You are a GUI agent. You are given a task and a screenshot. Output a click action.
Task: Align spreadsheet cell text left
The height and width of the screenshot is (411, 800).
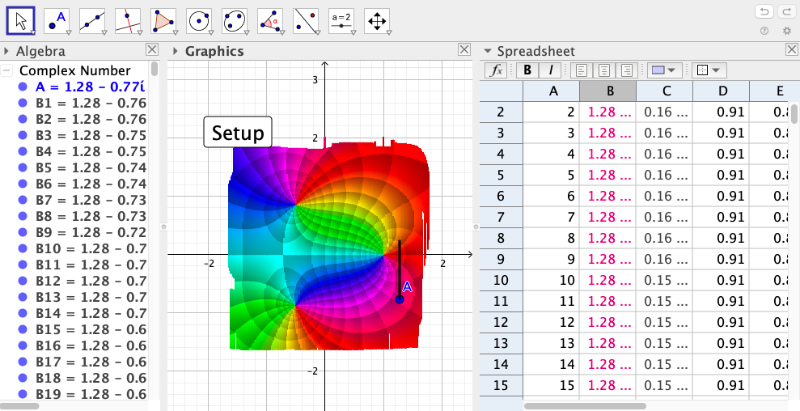581,70
